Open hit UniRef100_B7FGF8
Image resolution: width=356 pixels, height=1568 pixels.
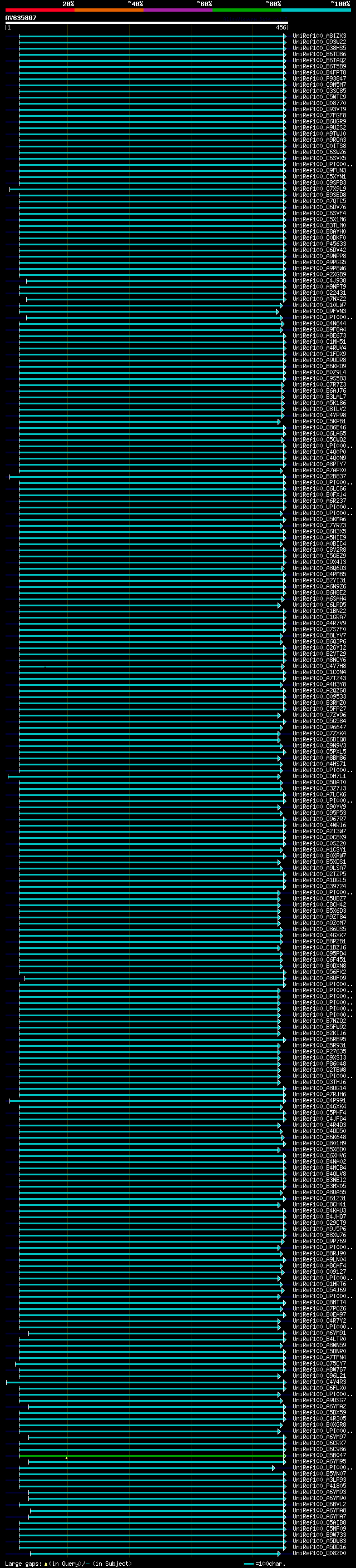coord(319,115)
